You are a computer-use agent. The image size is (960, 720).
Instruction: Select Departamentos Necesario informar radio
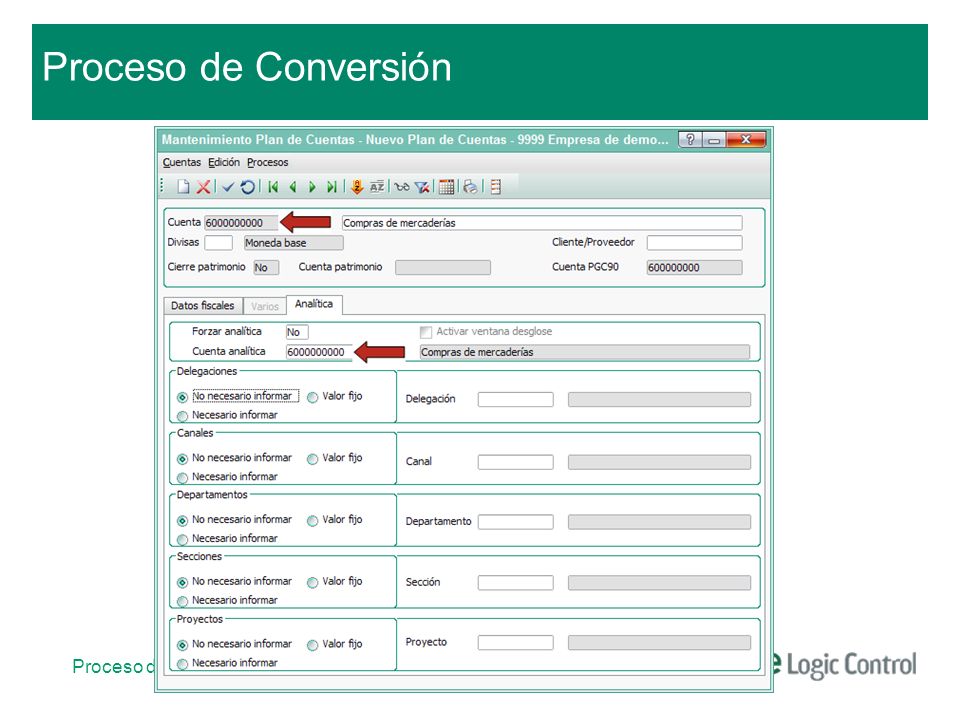tap(182, 539)
